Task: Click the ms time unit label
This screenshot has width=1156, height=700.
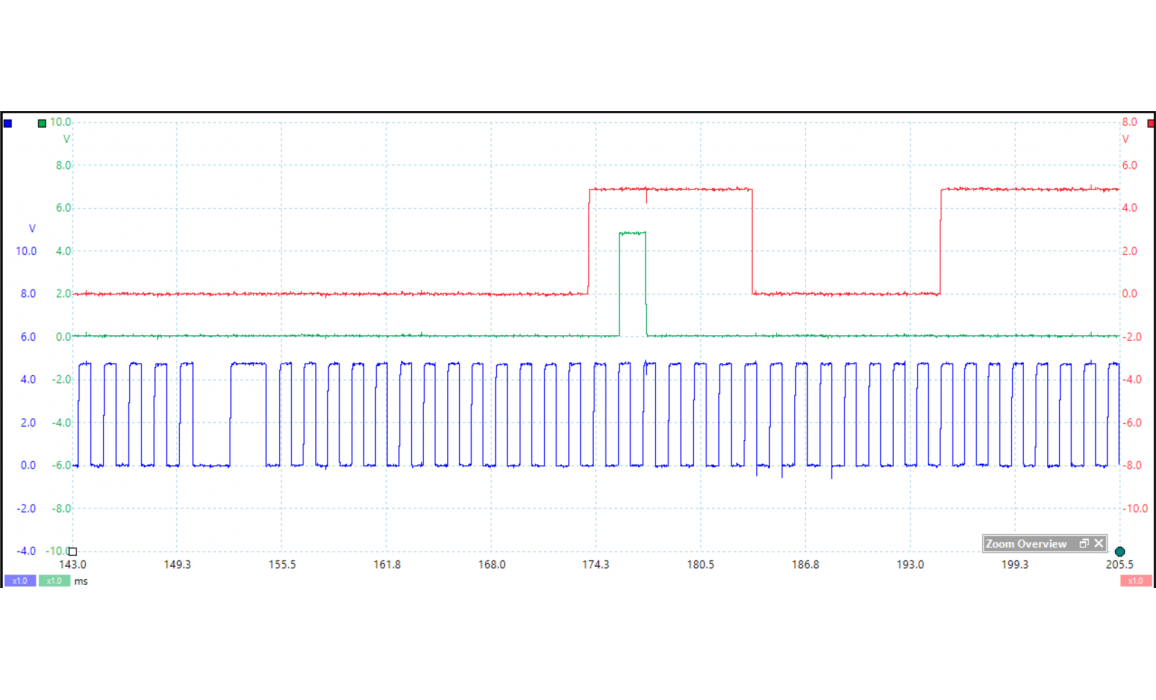Action: click(x=81, y=581)
